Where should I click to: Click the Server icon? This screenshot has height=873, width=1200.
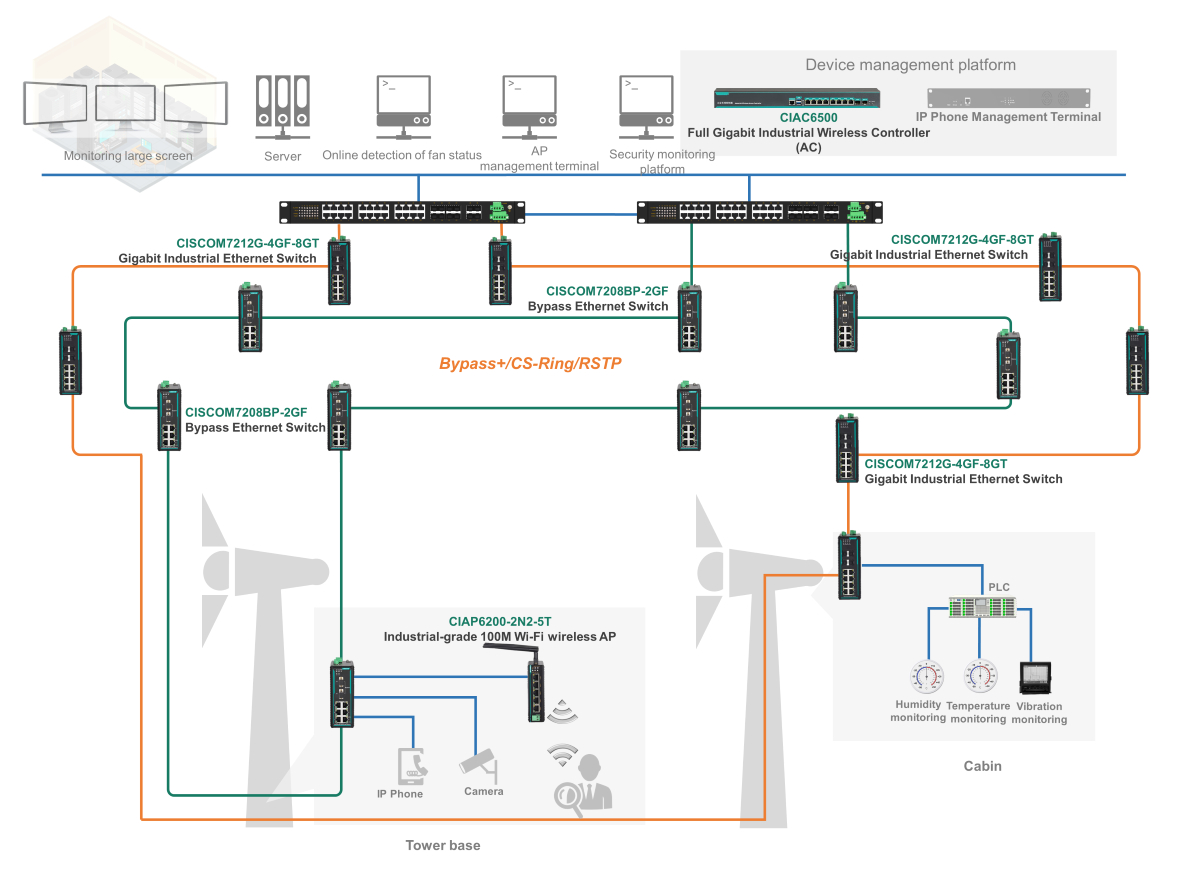[282, 107]
